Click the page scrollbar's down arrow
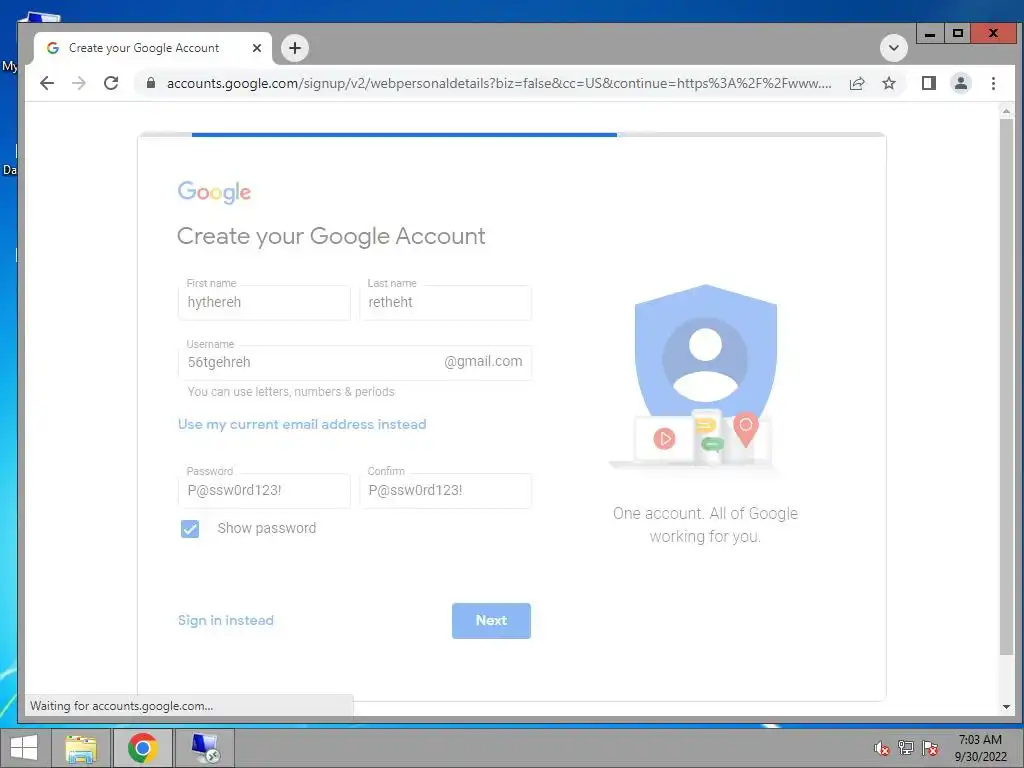The height and width of the screenshot is (768, 1024). (1006, 707)
